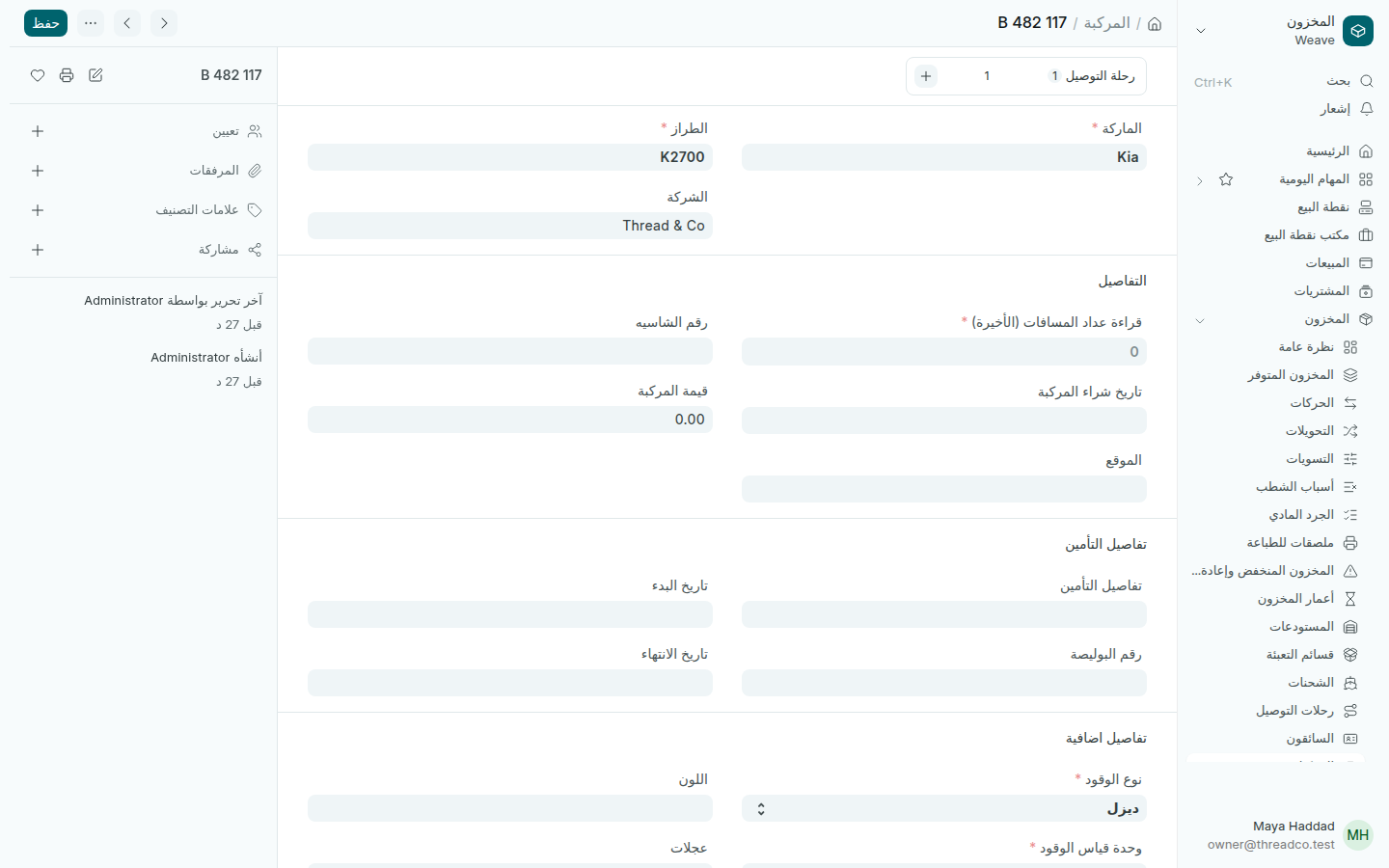The height and width of the screenshot is (868, 1389).
Task: Click المركبة breadcrumb link
Action: click(1106, 23)
